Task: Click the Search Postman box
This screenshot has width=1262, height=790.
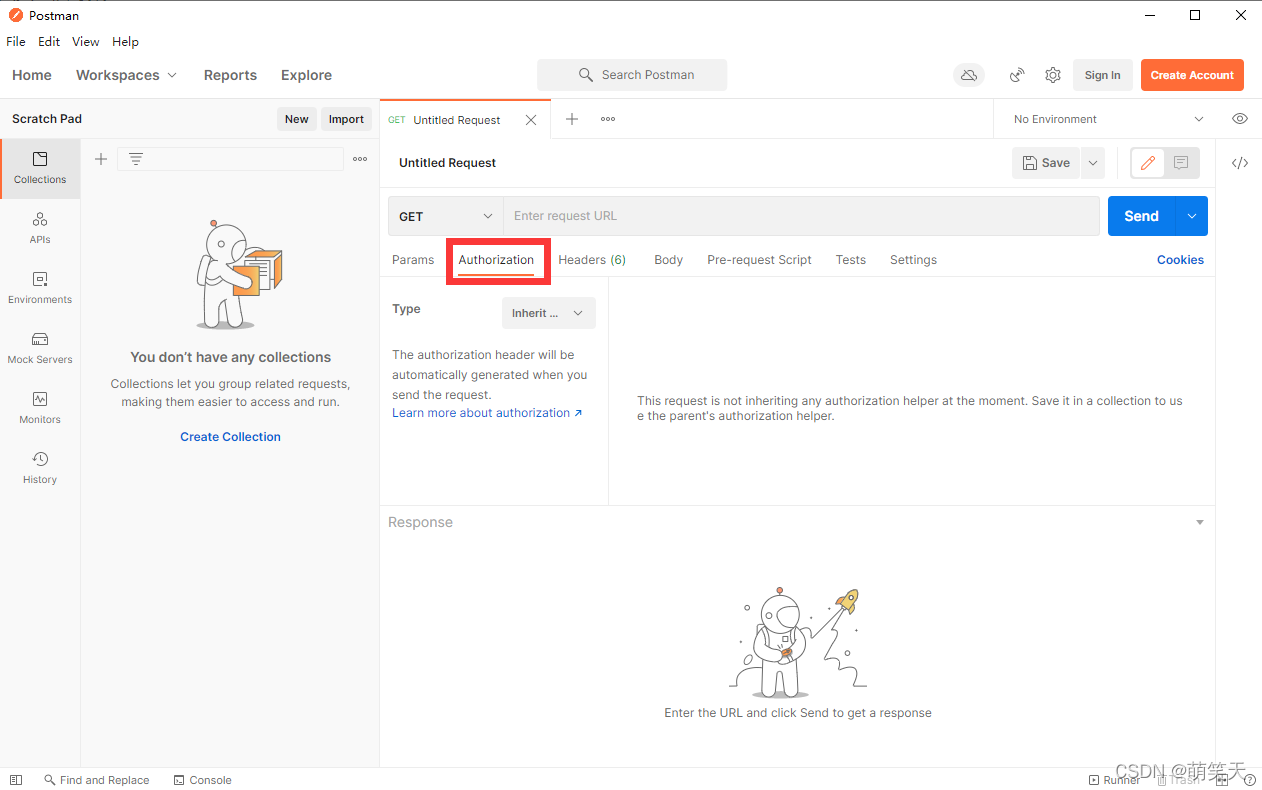Action: tap(632, 75)
